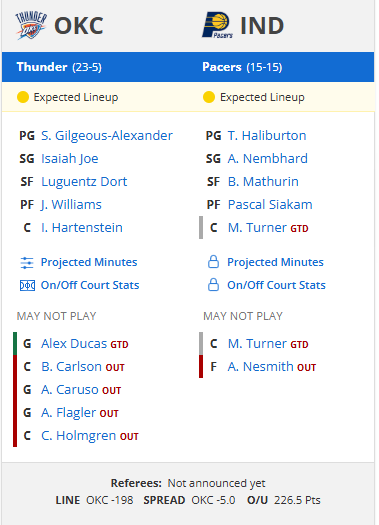Click Alex Ducas GTD entry
Image resolution: width=379 pixels, height=525 pixels.
tap(84, 344)
